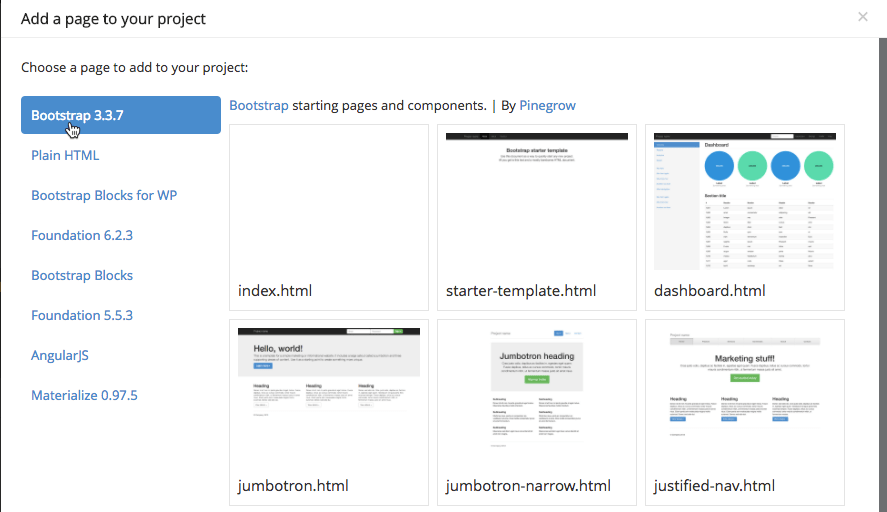
Task: Select Bootstrap 3.3.7 framework
Action: (120, 115)
